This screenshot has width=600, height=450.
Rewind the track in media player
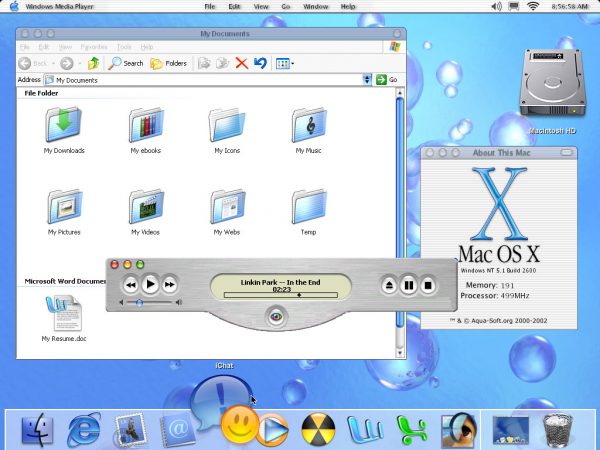point(130,285)
